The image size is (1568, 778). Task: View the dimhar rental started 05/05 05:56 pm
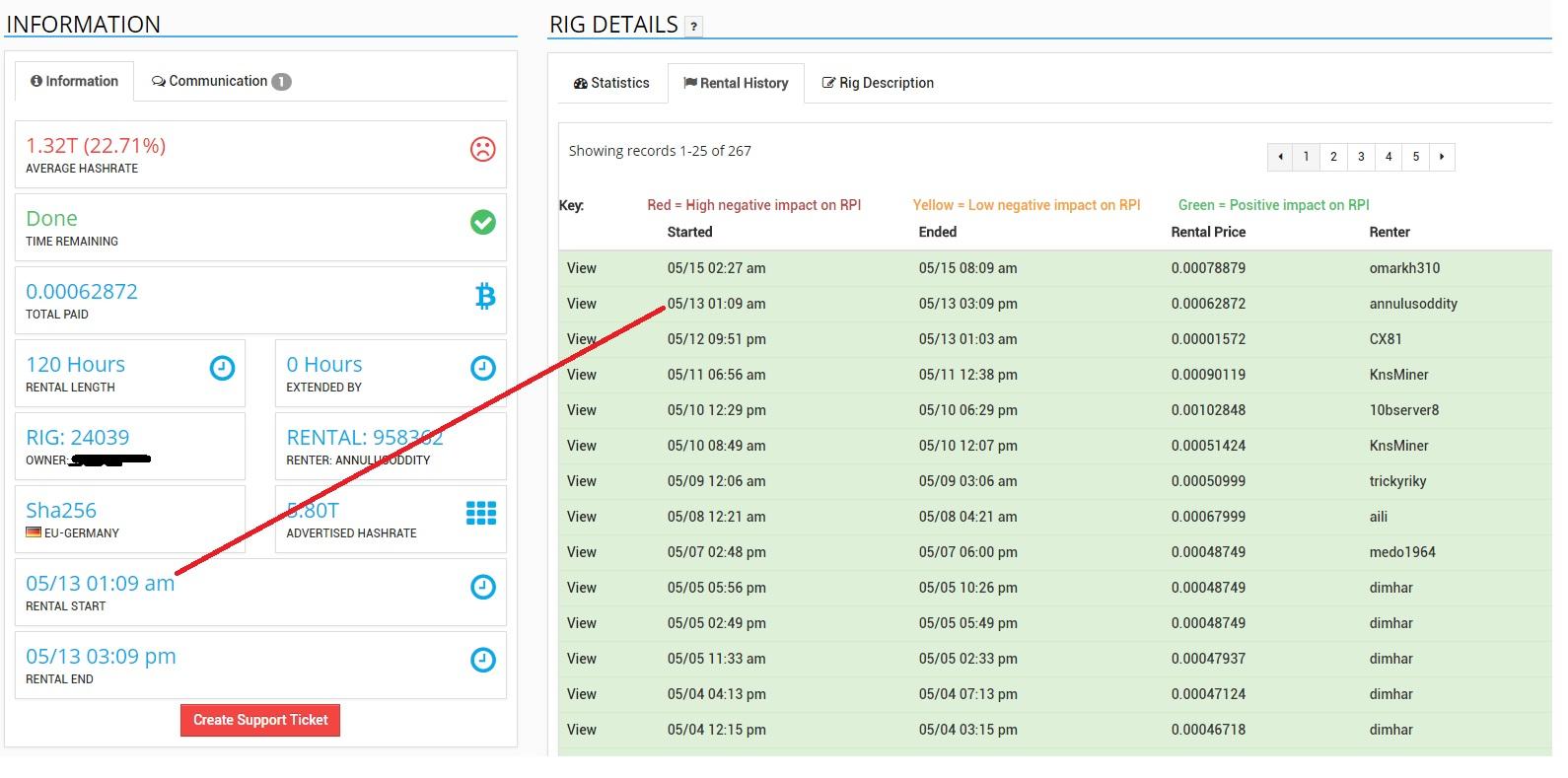point(582,588)
